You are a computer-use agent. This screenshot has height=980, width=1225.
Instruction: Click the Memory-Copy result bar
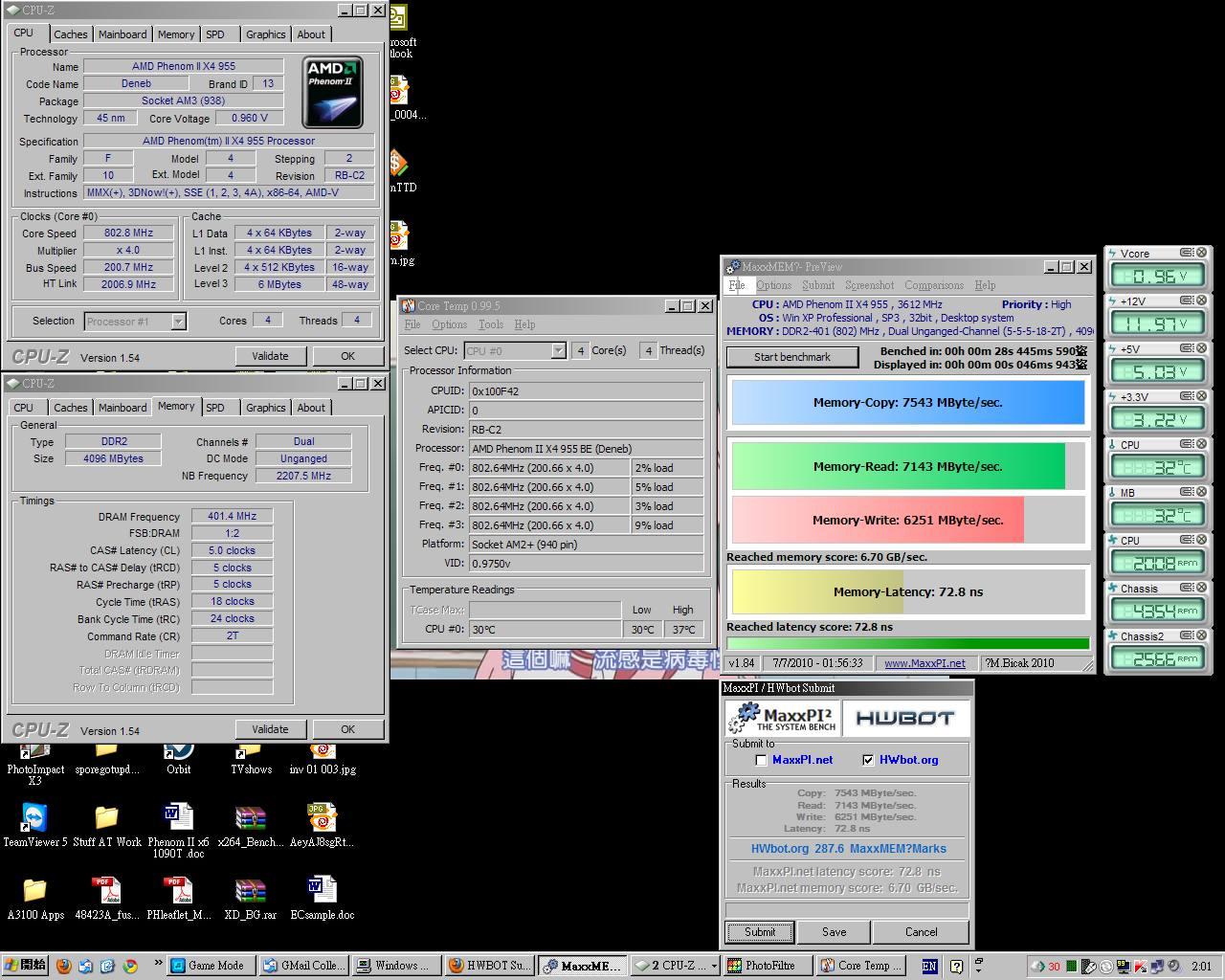[908, 402]
